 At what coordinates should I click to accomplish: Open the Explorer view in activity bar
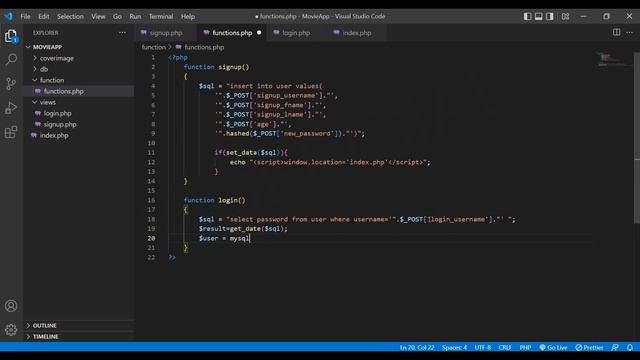pos(11,36)
